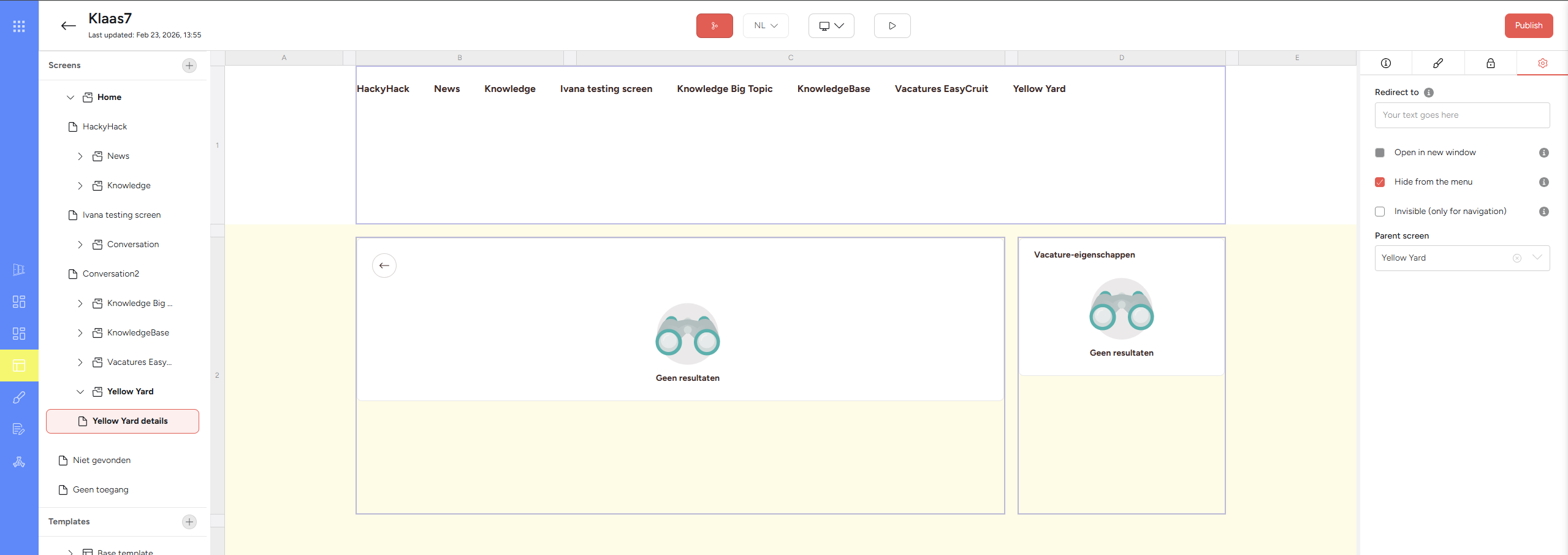Switch to the lock permissions tab
This screenshot has width=1568, height=555.
(1491, 63)
